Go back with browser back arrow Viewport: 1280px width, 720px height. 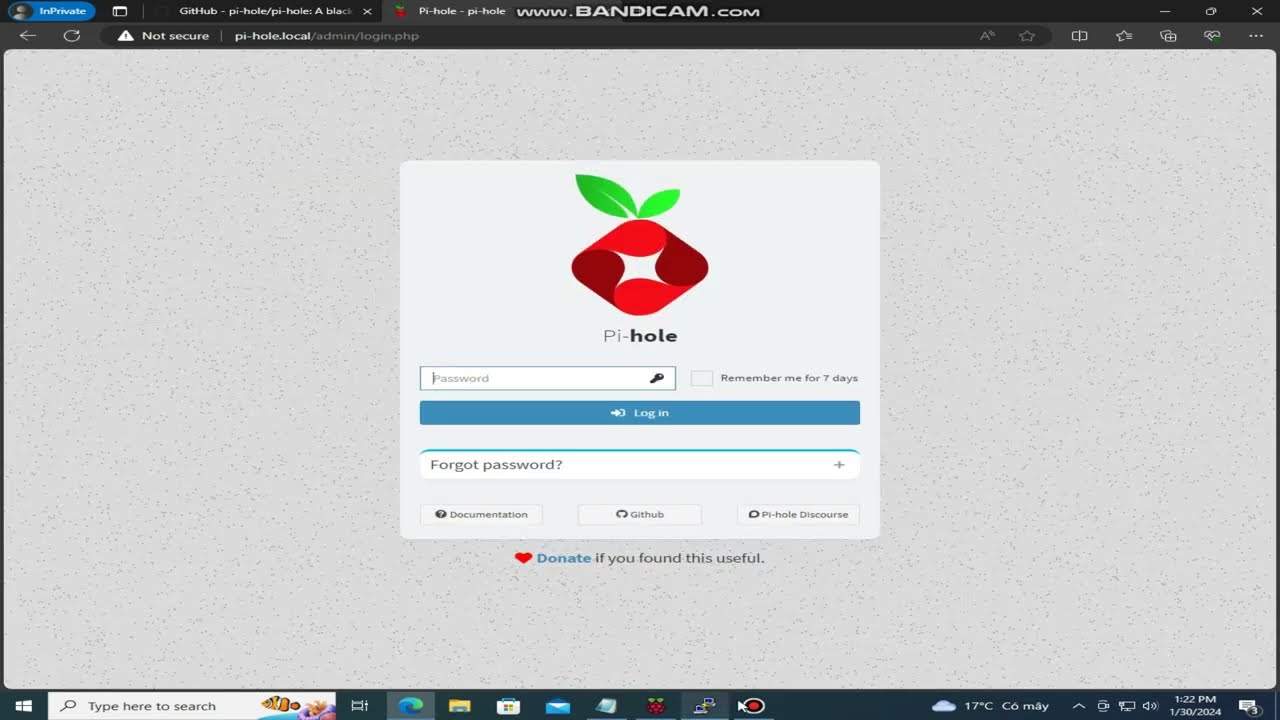28,36
